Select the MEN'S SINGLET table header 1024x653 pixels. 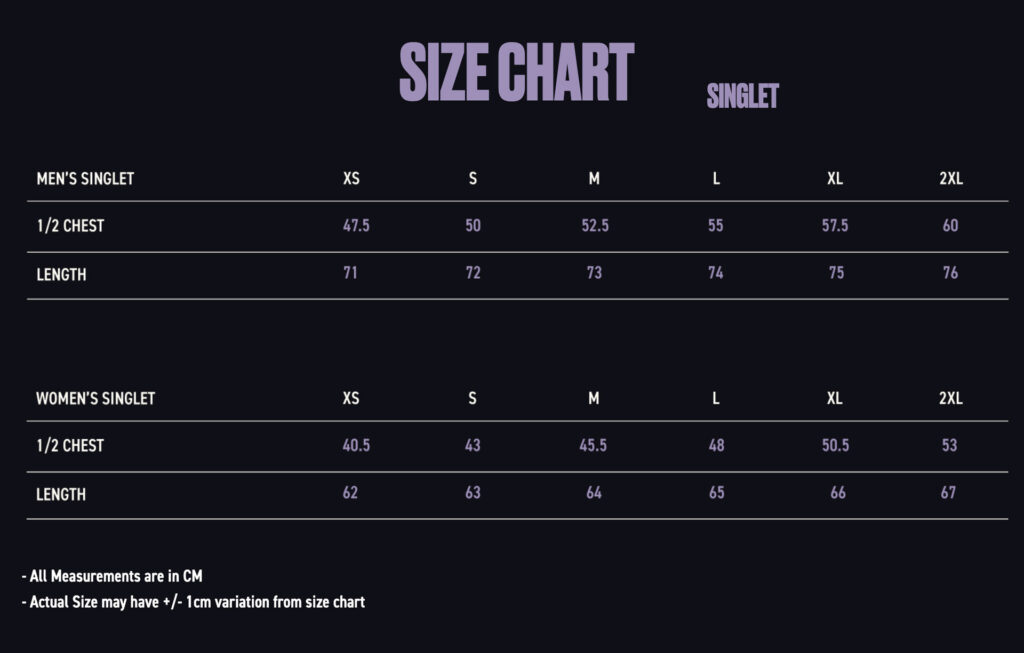(85, 179)
